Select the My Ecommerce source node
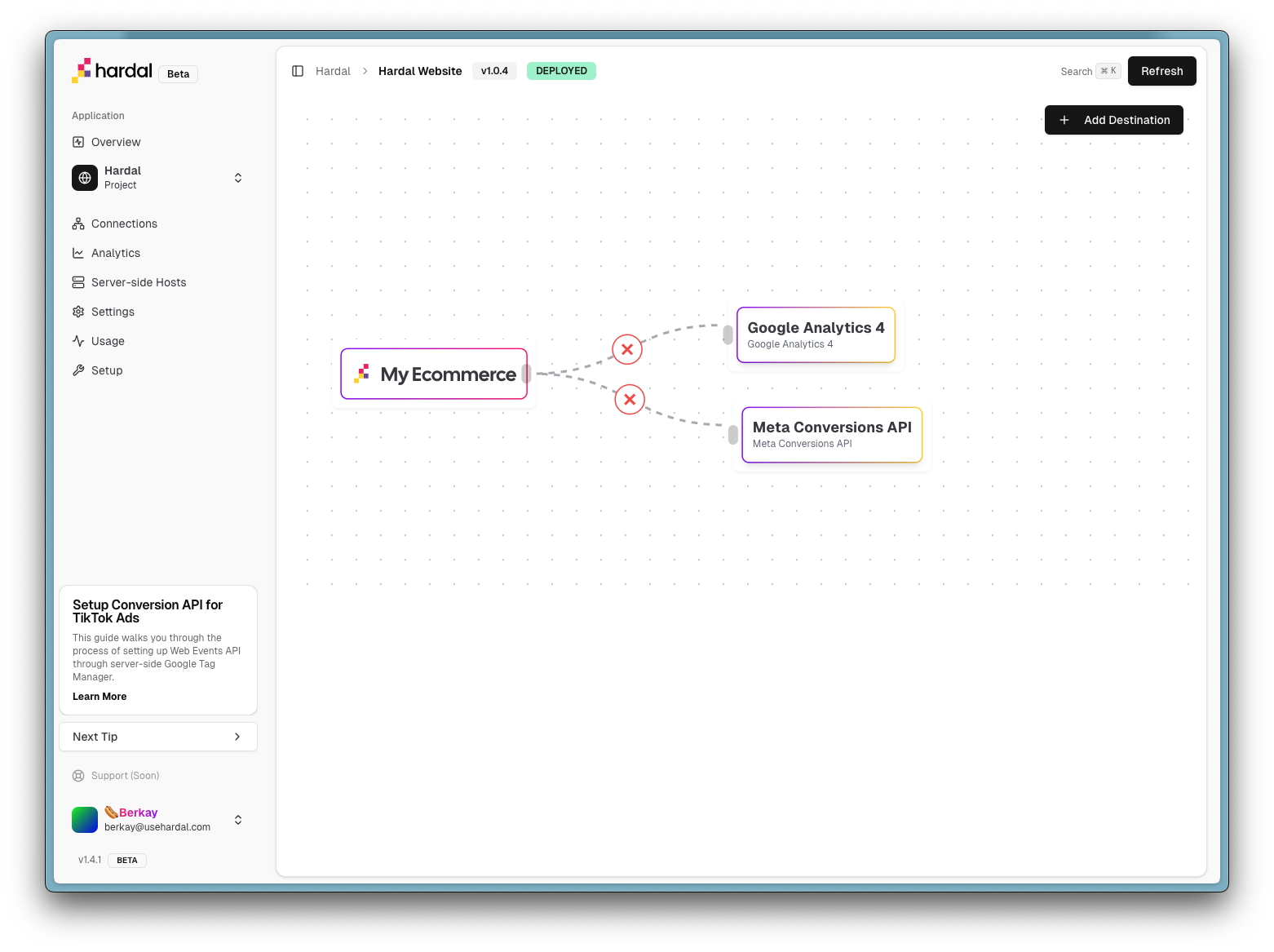 click(x=434, y=374)
